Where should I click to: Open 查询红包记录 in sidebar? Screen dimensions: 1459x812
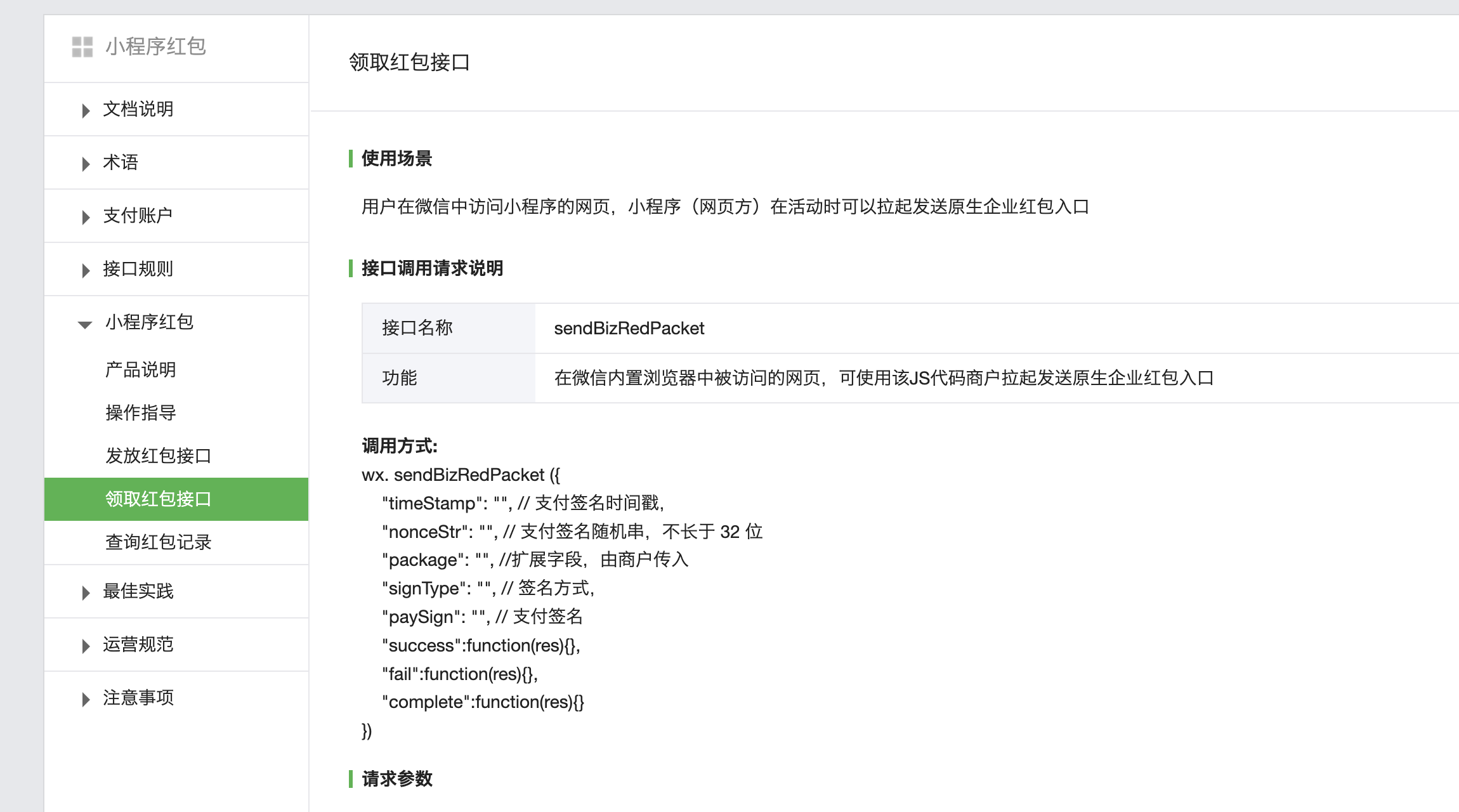(x=158, y=542)
